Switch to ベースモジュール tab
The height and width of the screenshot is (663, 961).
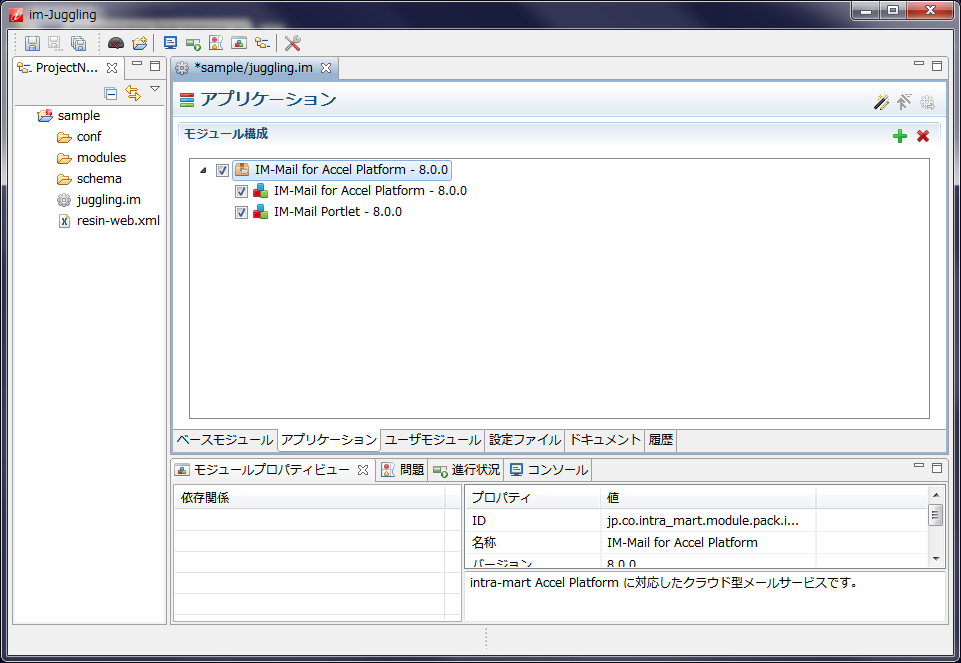(225, 440)
